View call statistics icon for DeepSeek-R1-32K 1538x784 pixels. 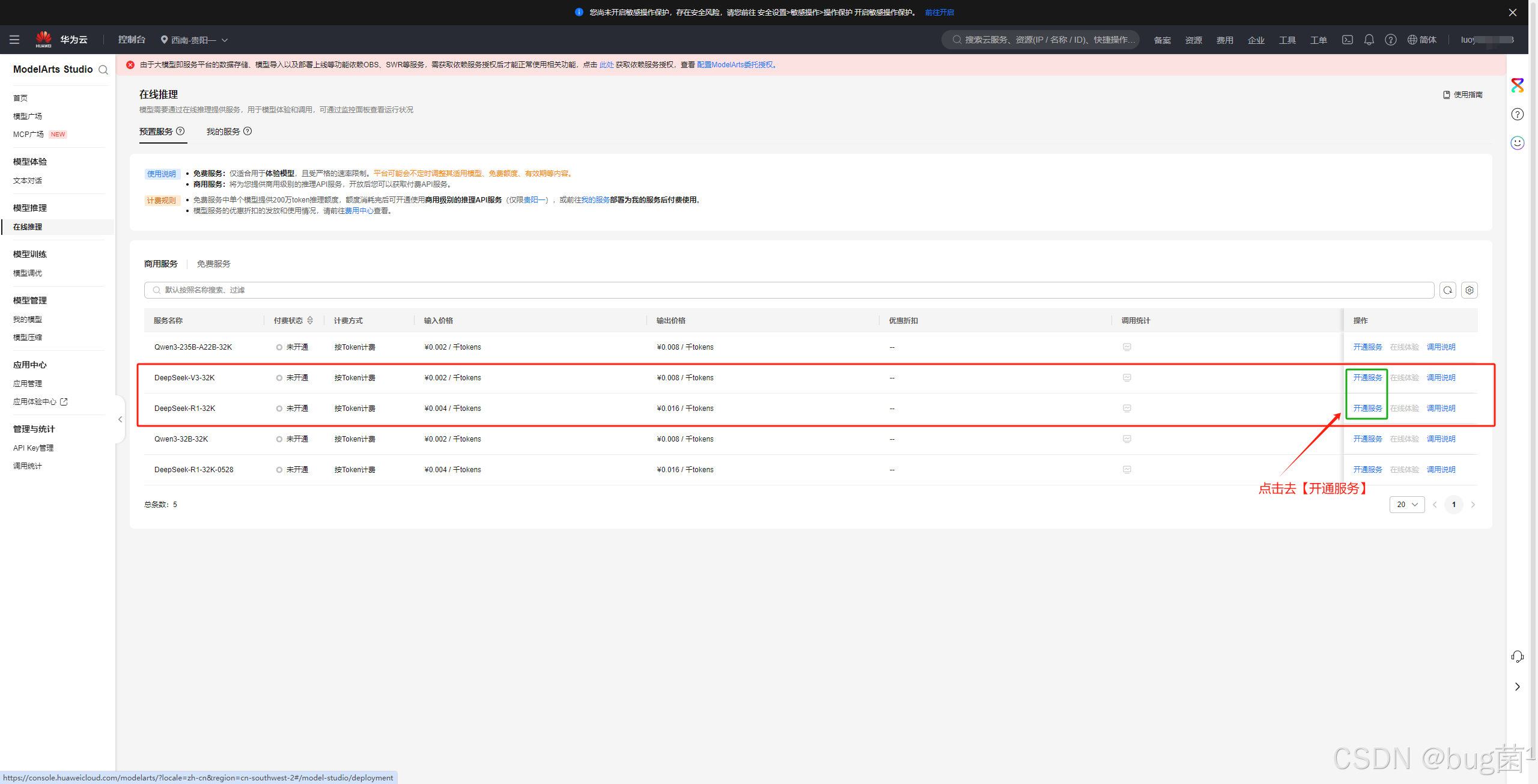tap(1127, 409)
